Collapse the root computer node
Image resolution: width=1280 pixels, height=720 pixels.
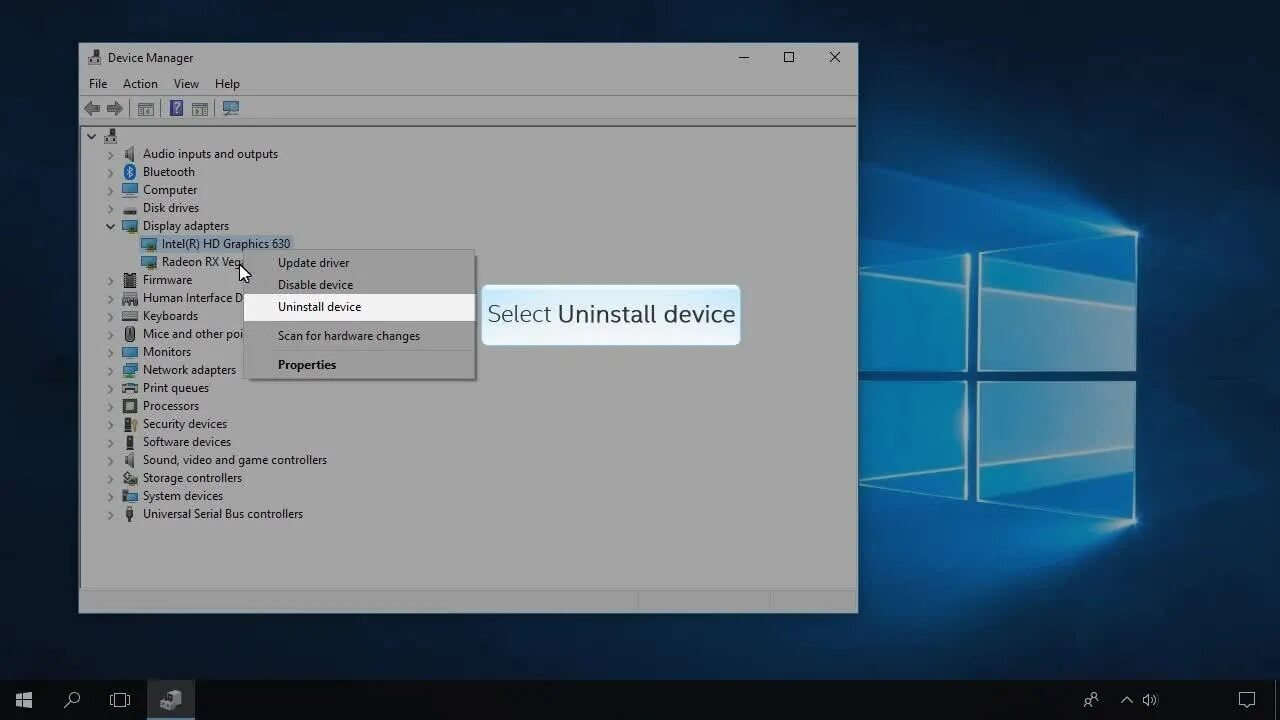pyautogui.click(x=91, y=136)
